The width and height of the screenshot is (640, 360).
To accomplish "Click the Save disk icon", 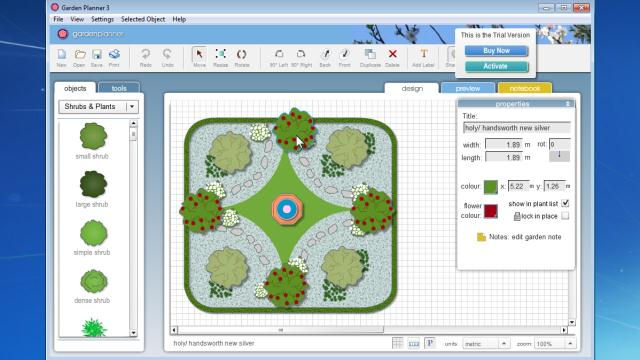I will coord(97,54).
